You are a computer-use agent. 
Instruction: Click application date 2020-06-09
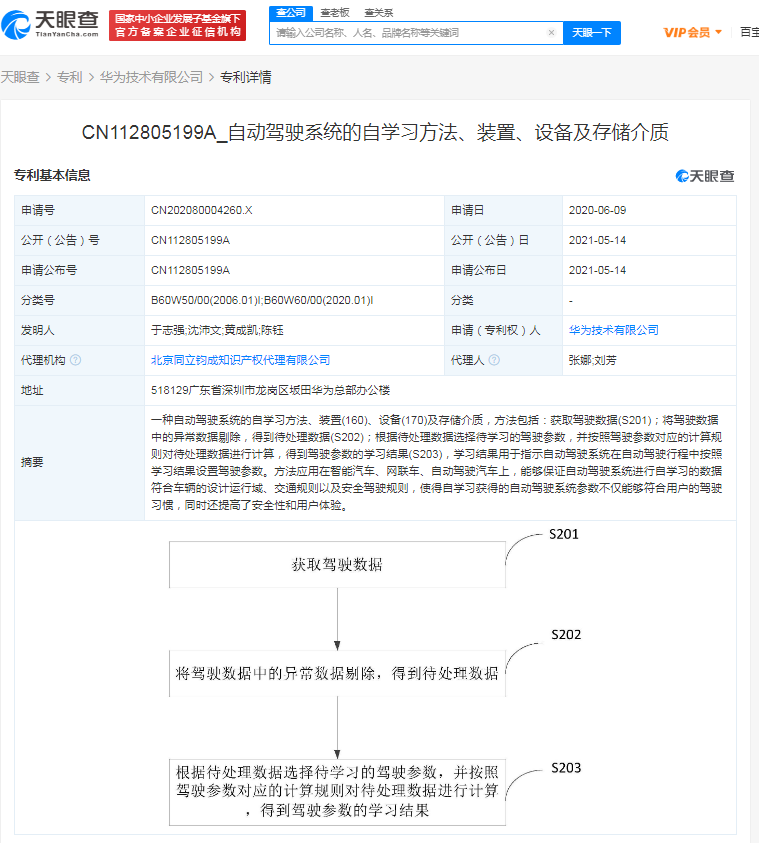597,210
